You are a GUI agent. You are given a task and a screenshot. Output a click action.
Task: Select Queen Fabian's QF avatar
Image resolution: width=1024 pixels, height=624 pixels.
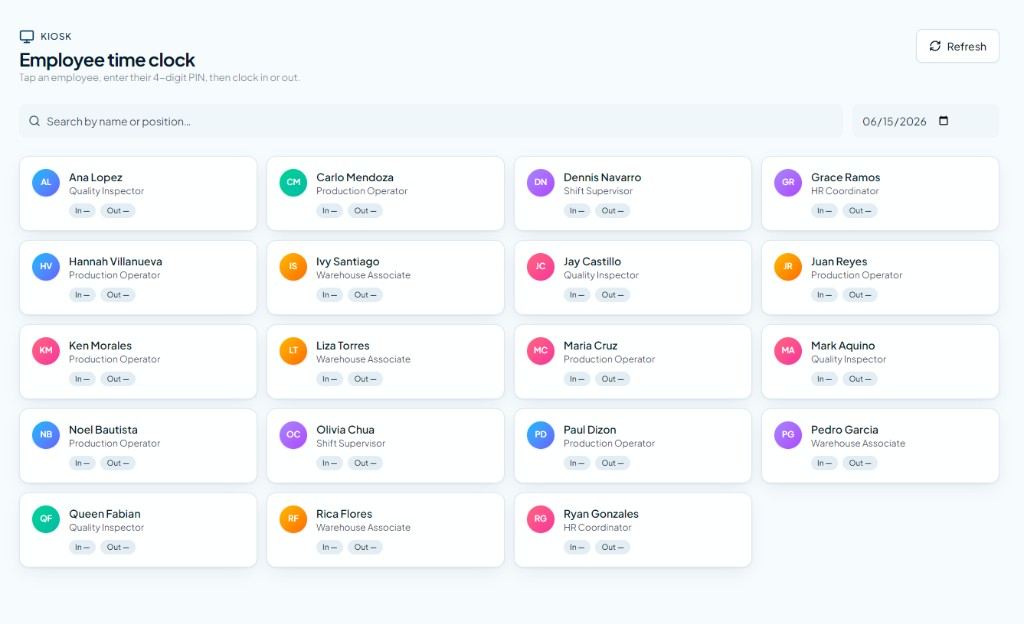(46, 519)
